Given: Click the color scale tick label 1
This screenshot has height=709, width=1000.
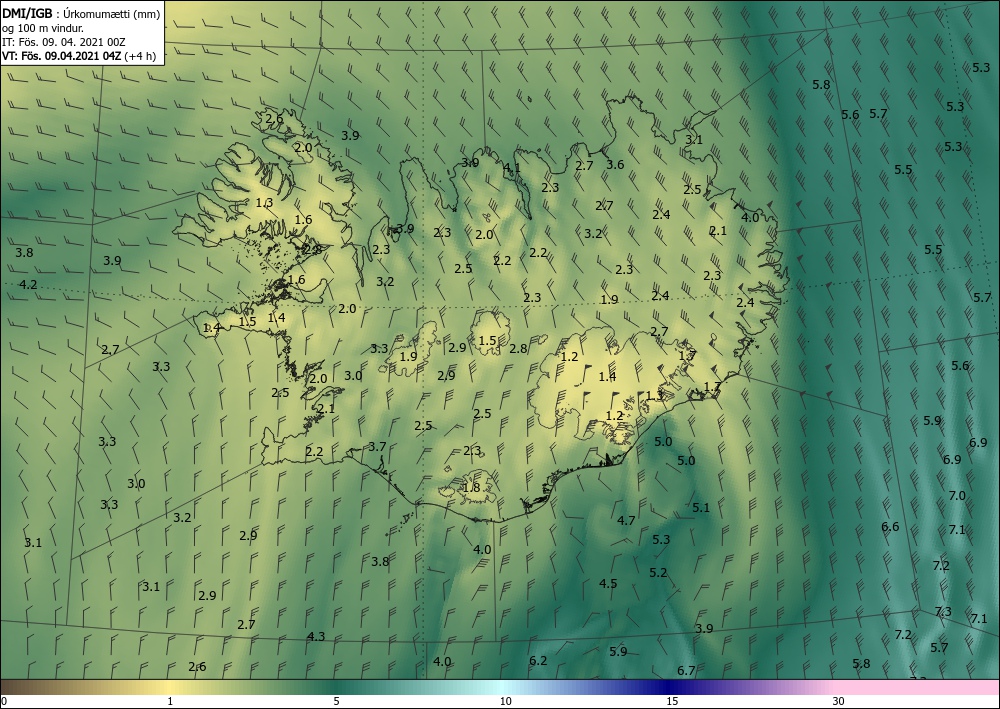Looking at the screenshot, I should 170,701.
